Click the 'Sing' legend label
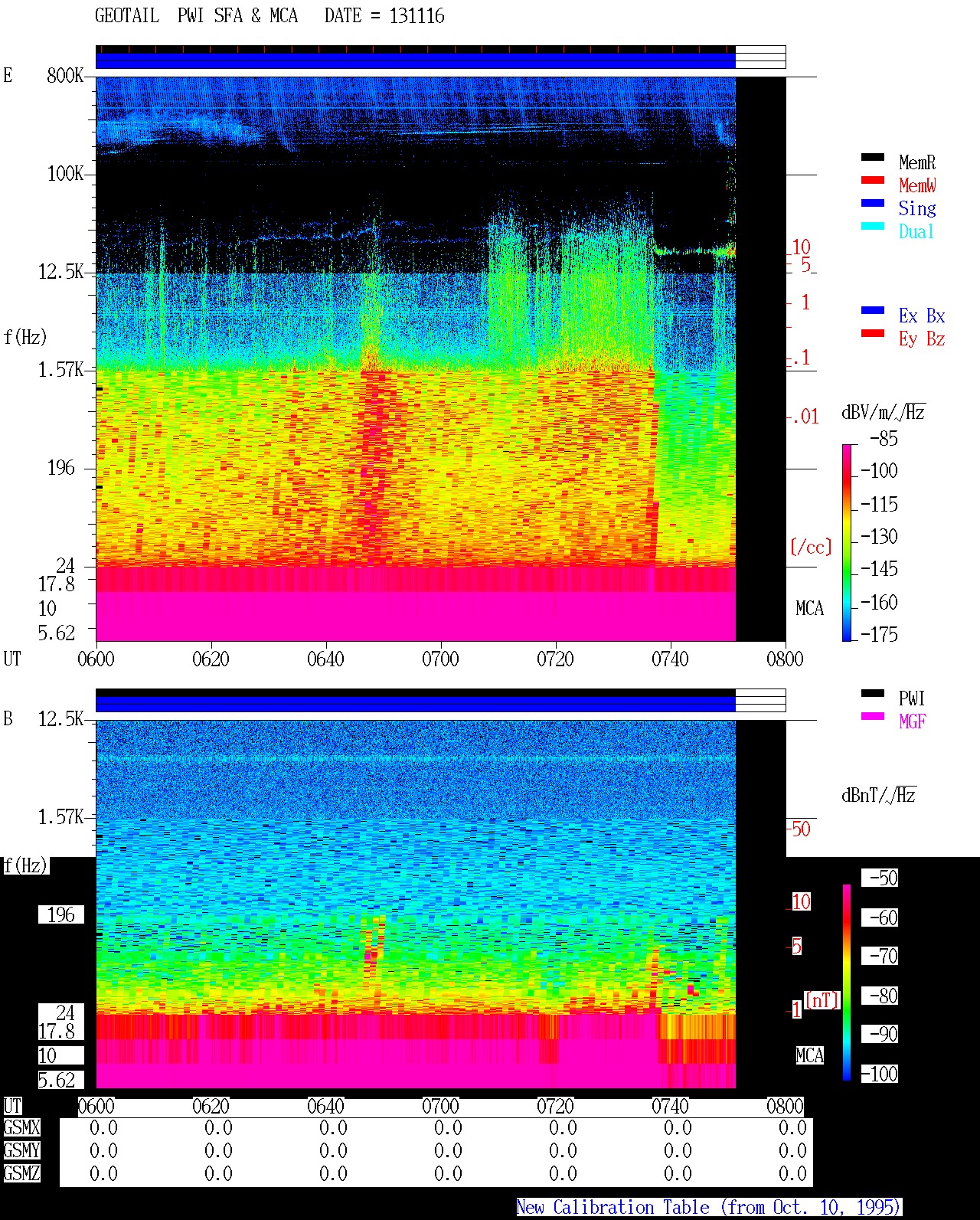Image resolution: width=980 pixels, height=1220 pixels. (x=917, y=208)
